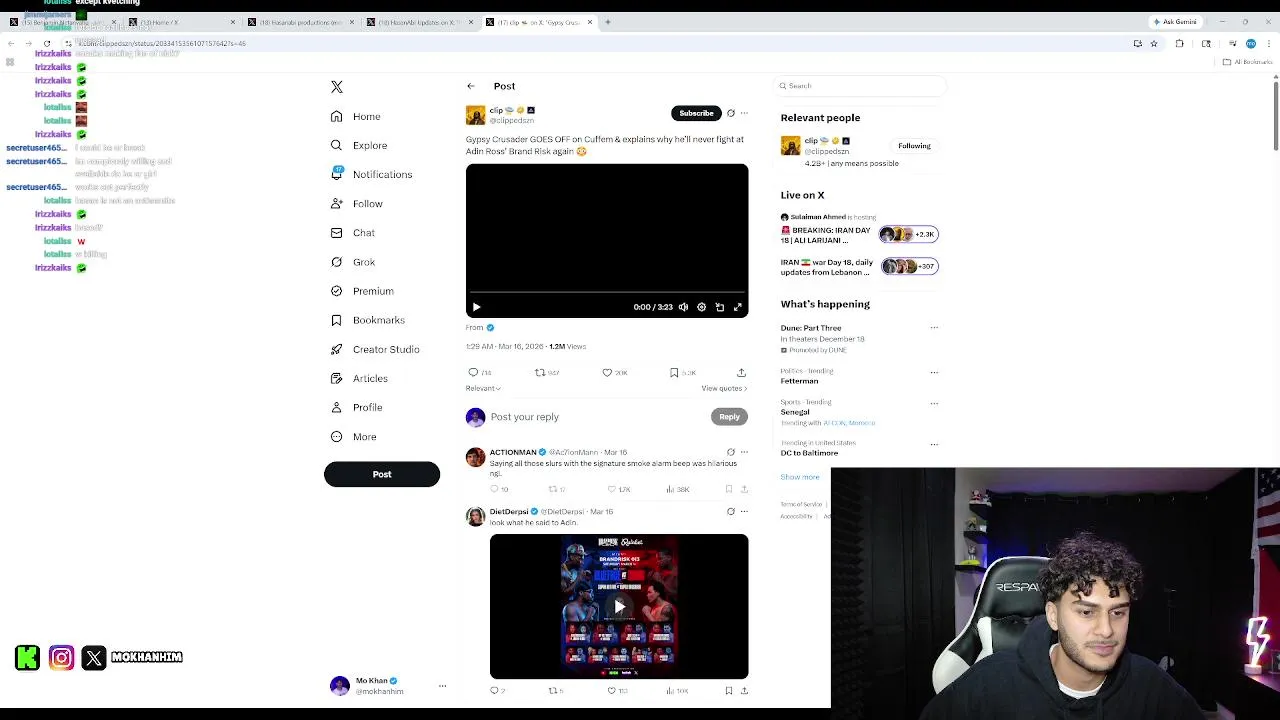This screenshot has width=1280, height=720.
Task: Click the Premium sidebar icon
Action: [x=337, y=291]
